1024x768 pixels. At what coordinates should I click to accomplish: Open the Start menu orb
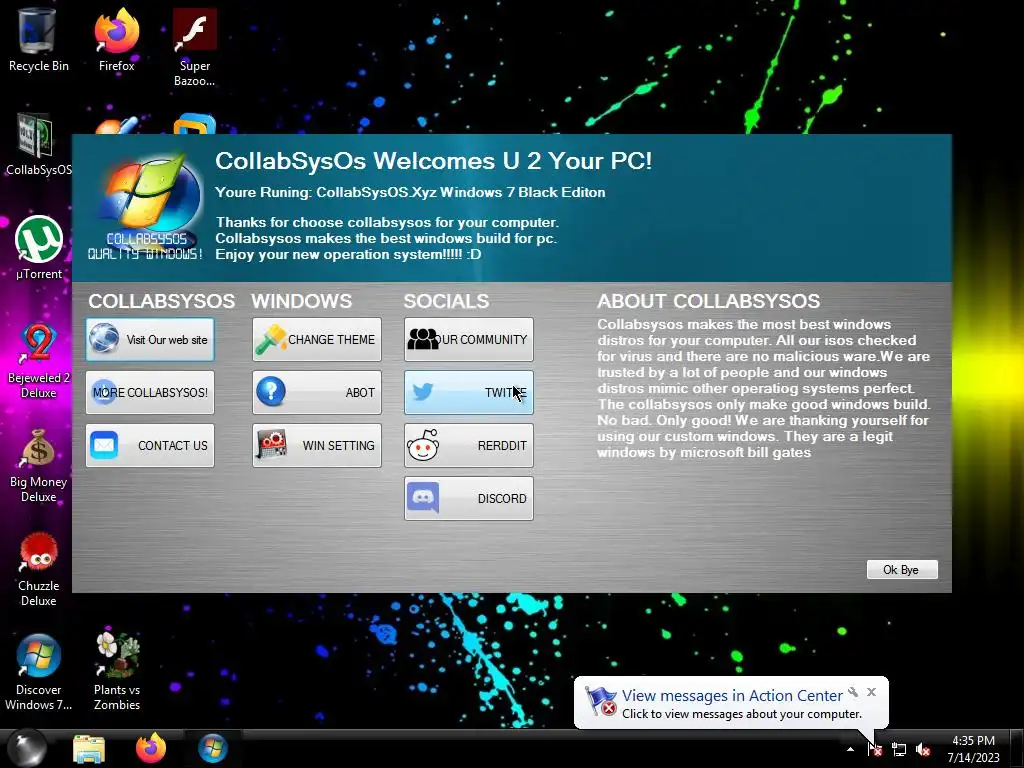tap(26, 748)
